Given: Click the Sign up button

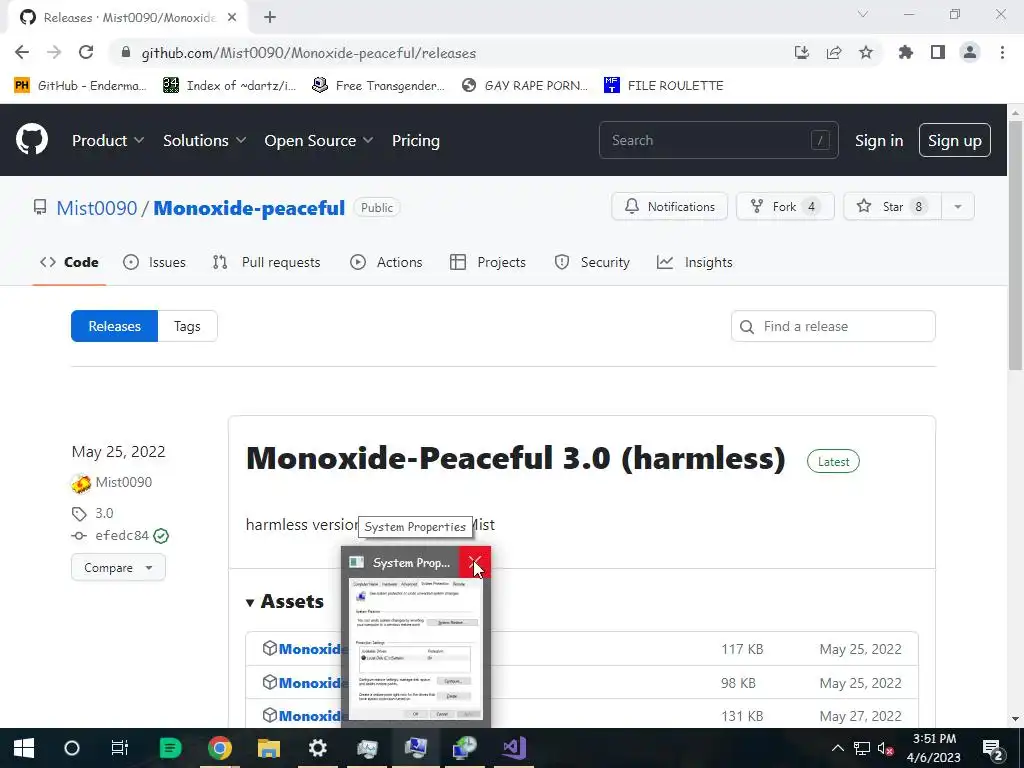Looking at the screenshot, I should [x=955, y=140].
